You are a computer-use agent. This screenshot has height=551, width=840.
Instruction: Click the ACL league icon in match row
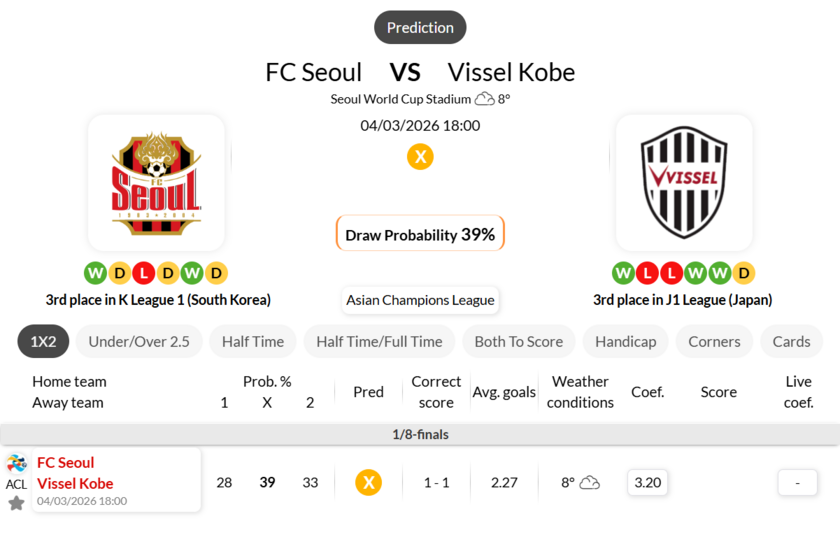coord(16,464)
